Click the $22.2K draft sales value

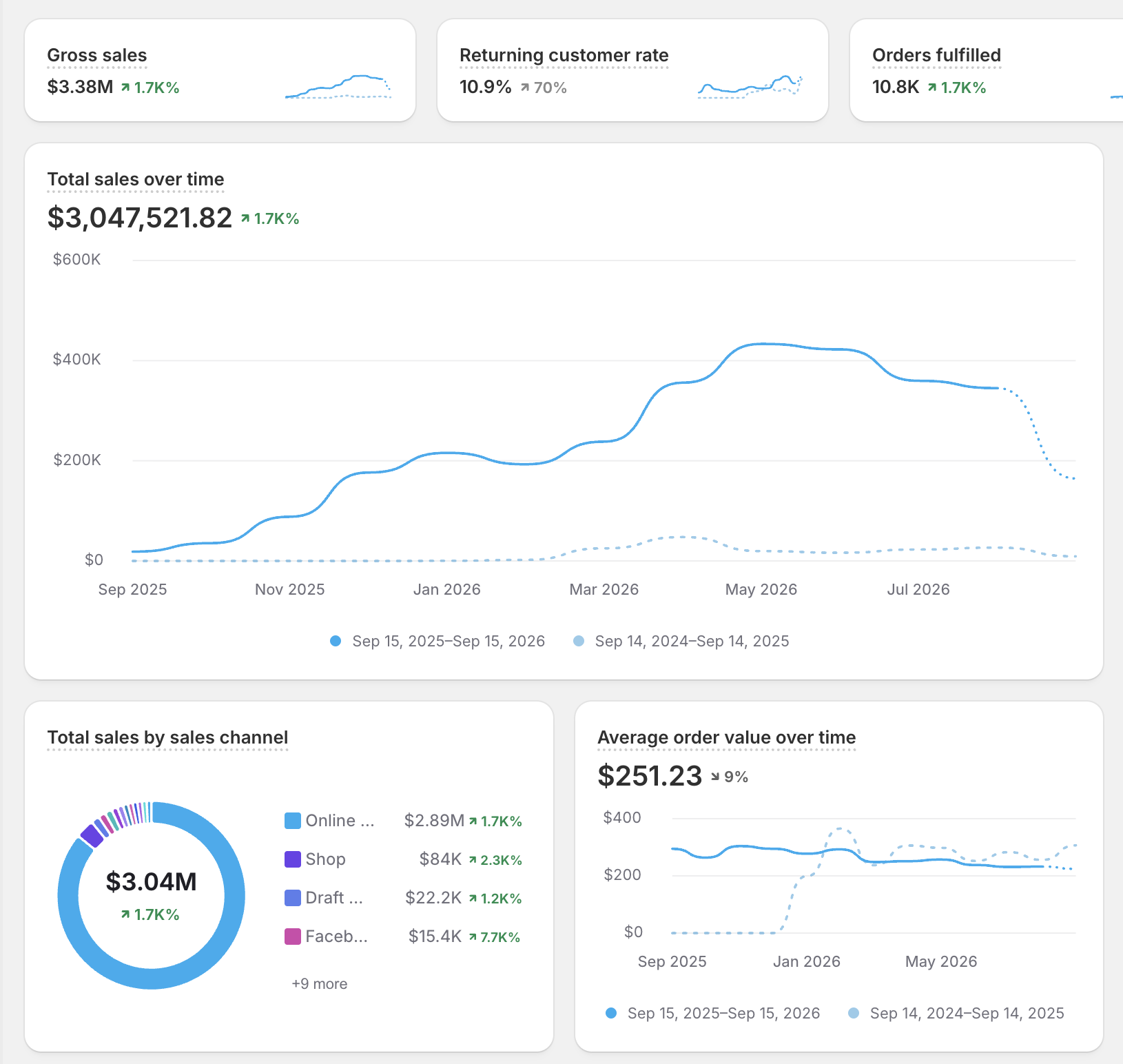[x=433, y=898]
